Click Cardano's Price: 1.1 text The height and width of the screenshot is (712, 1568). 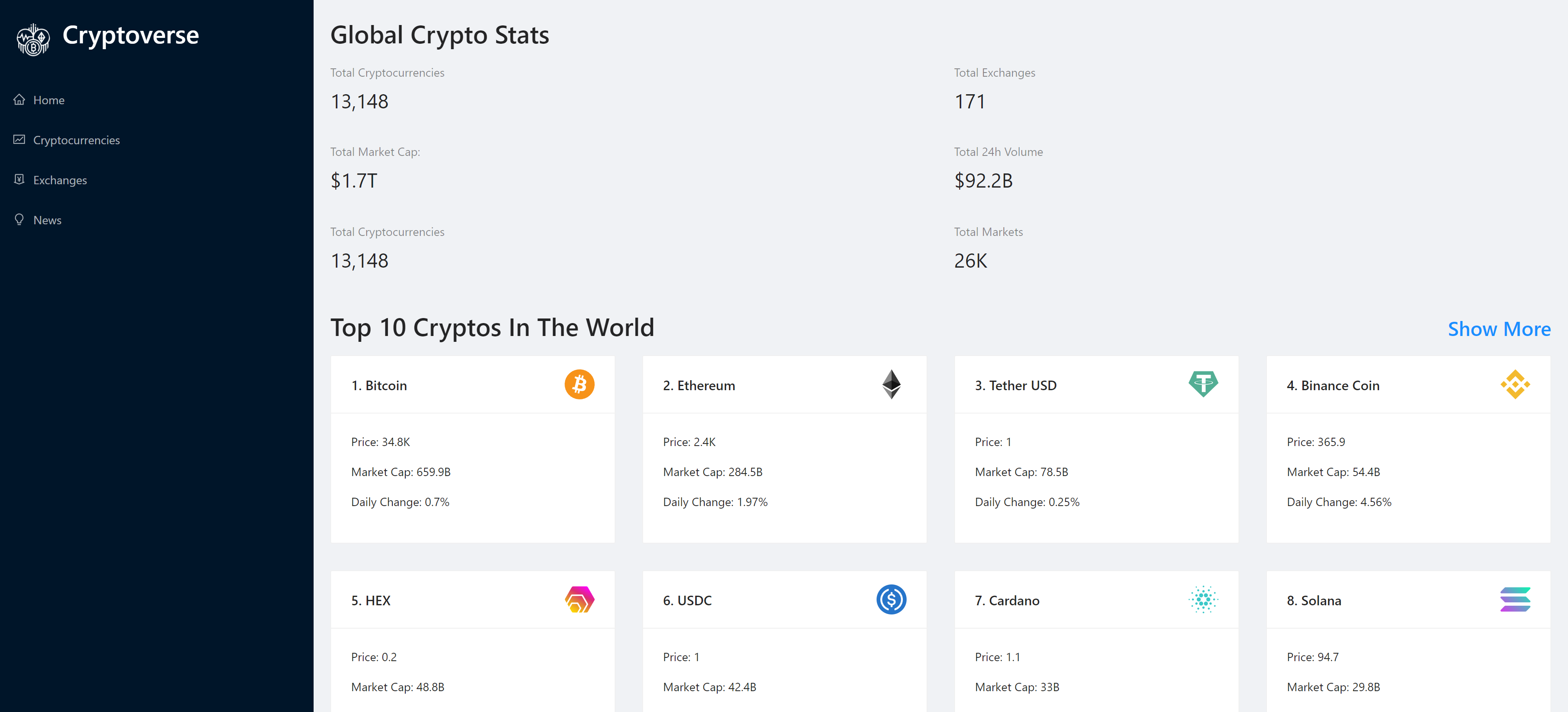pos(997,657)
